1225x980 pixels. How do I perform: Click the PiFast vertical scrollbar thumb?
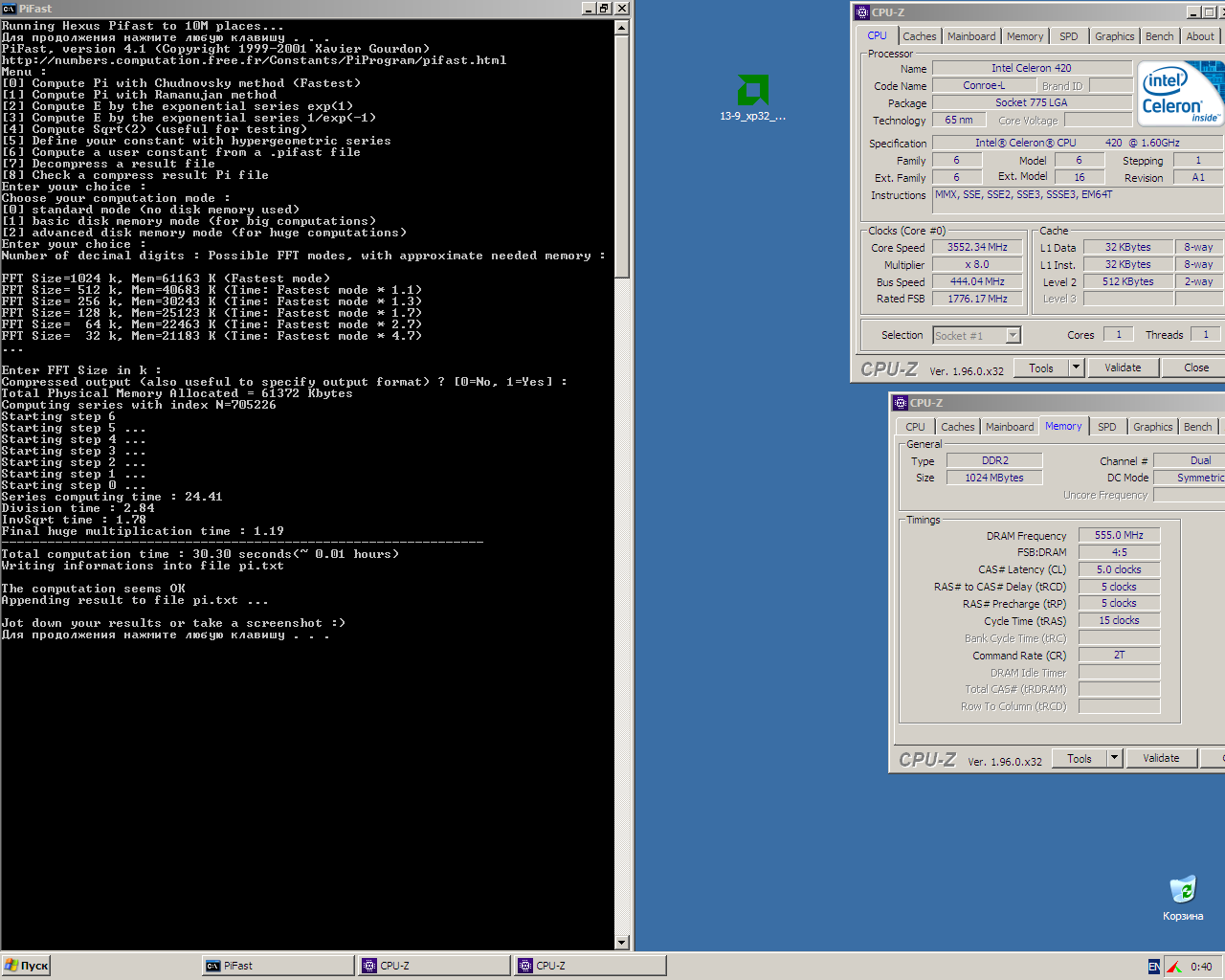[x=622, y=156]
